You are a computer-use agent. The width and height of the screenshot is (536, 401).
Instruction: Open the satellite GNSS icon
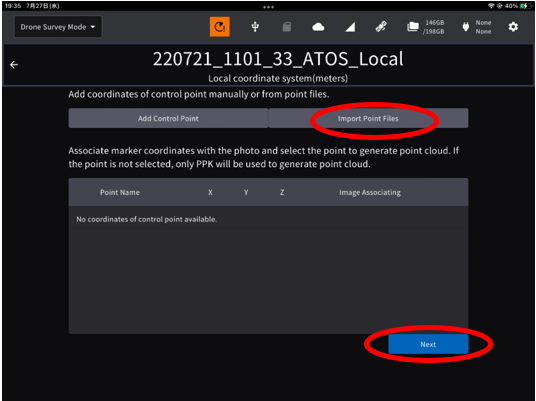click(381, 27)
